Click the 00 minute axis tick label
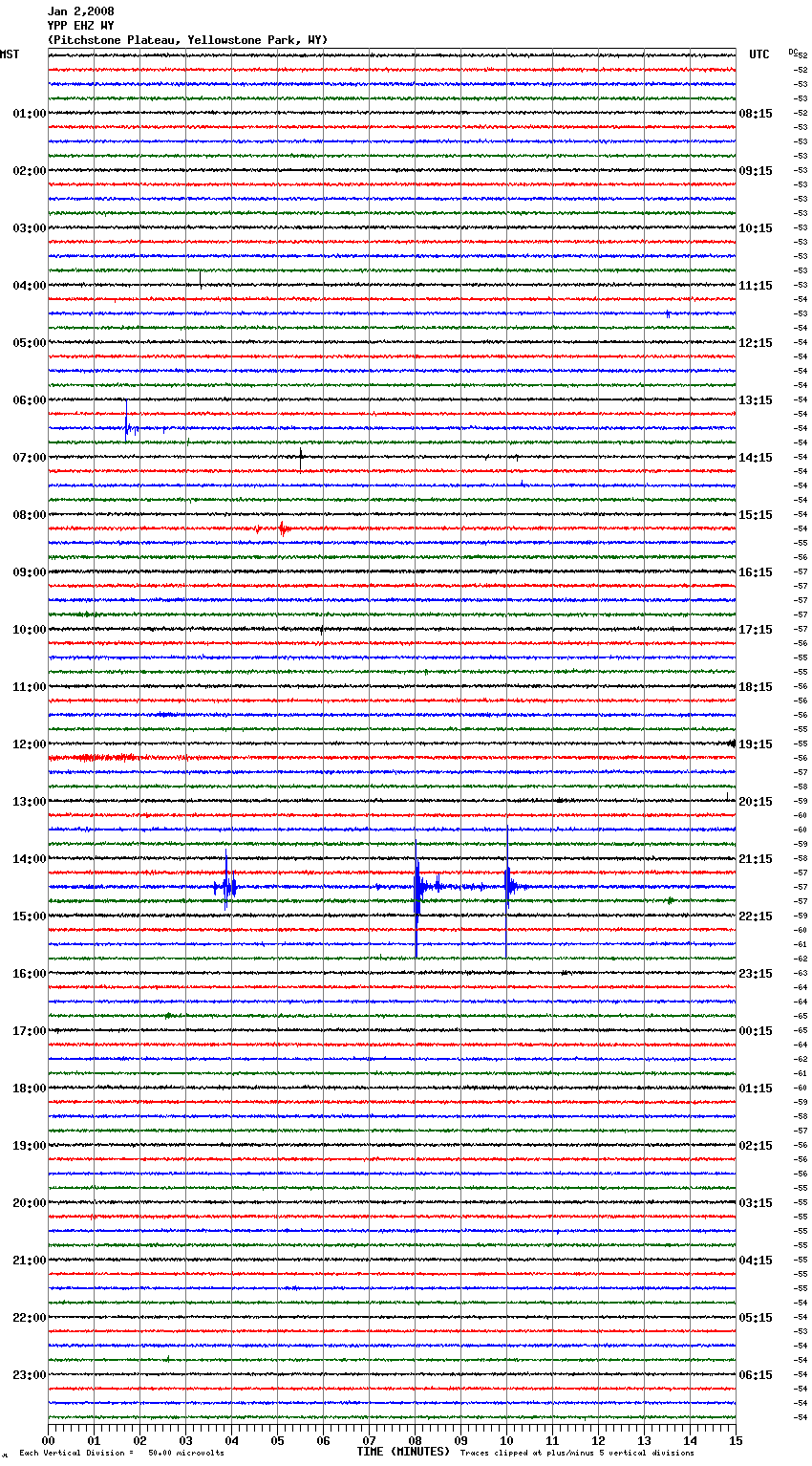This screenshot has height=1466, width=812. pos(48,1440)
